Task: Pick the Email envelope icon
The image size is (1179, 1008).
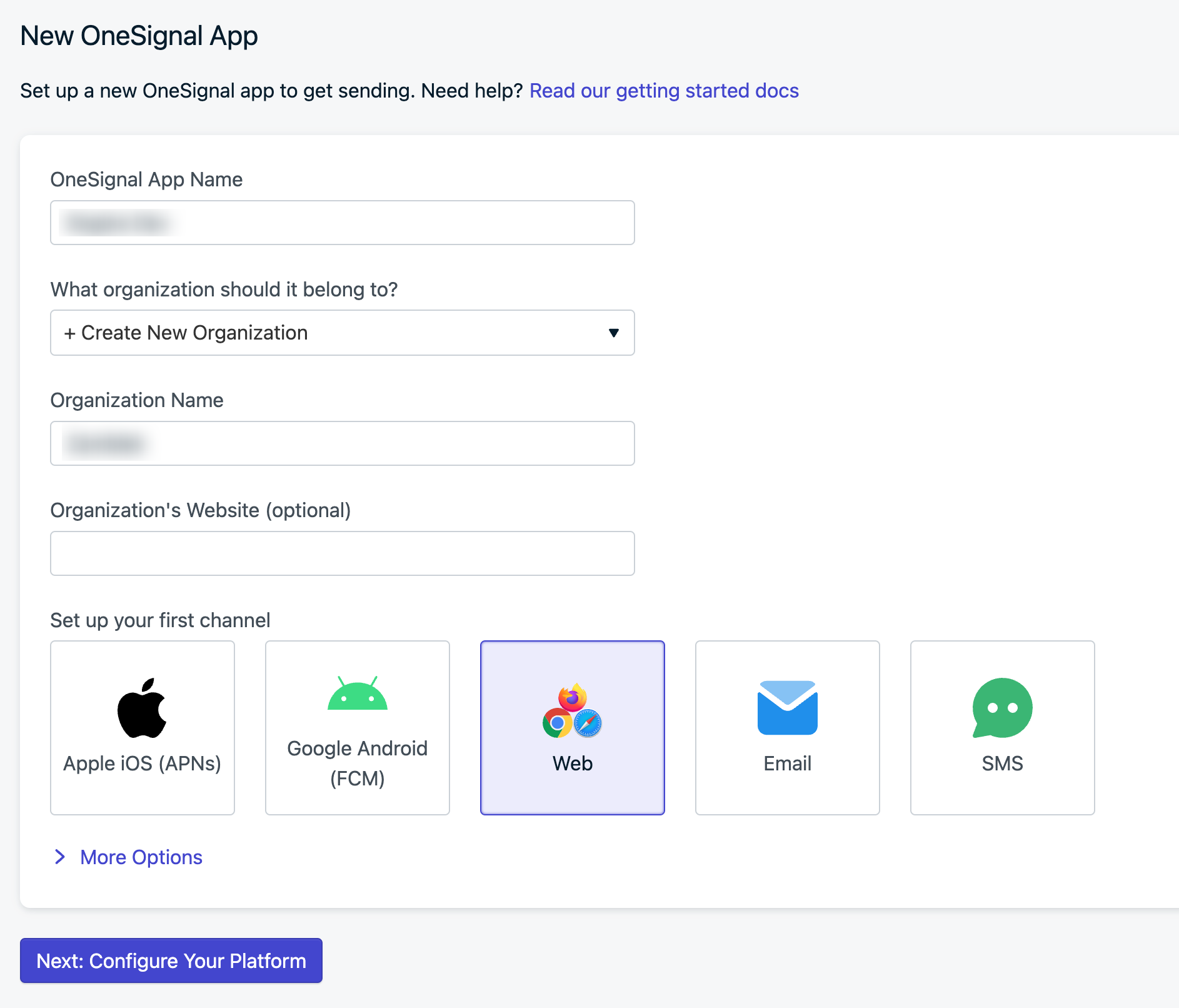Action: pos(787,708)
